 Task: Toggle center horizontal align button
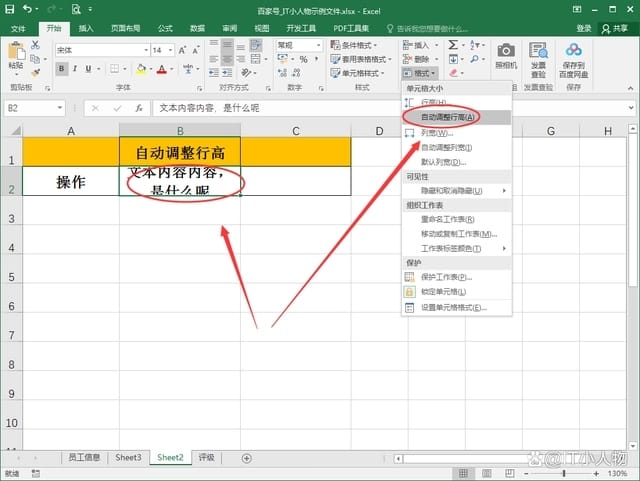pyautogui.click(x=227, y=59)
